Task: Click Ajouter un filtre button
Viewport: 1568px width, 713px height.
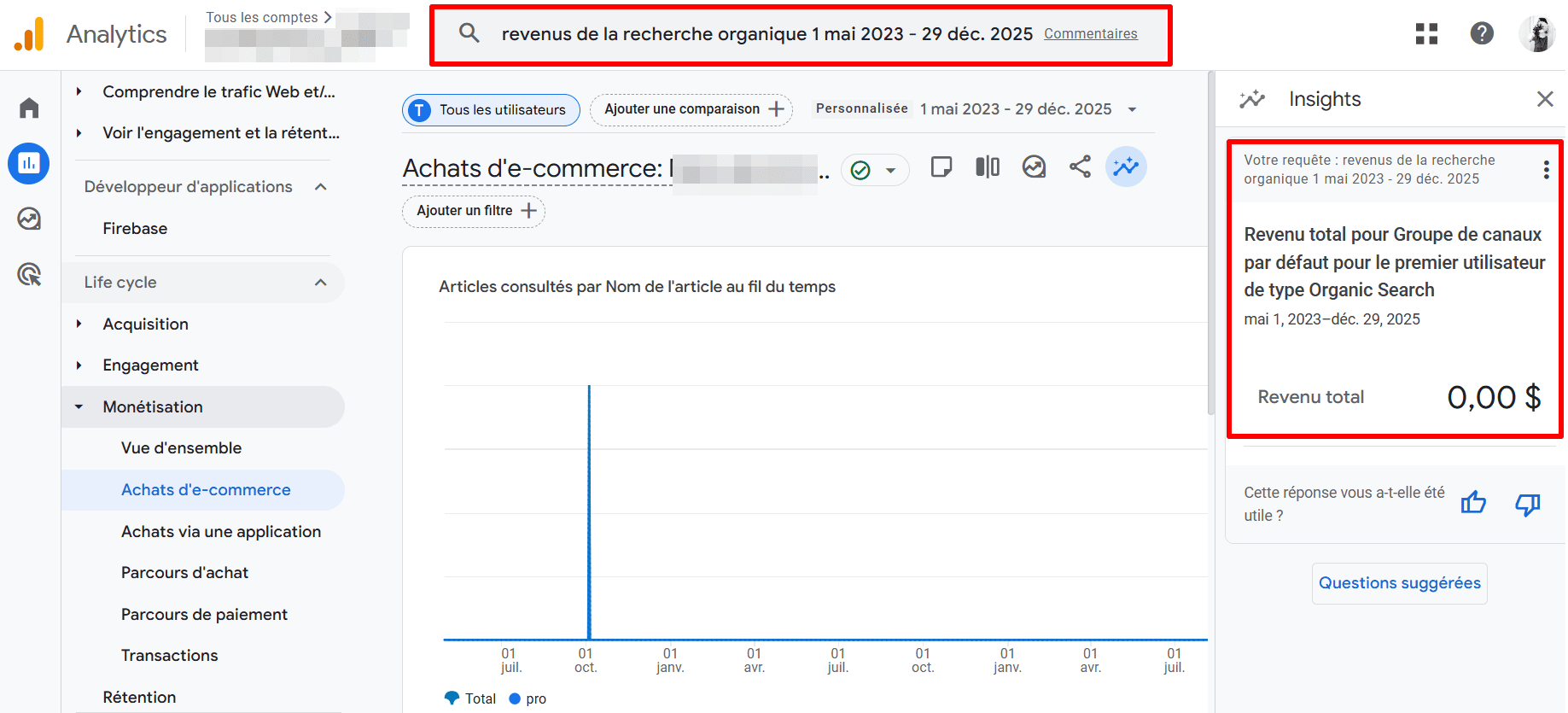Action: point(474,210)
